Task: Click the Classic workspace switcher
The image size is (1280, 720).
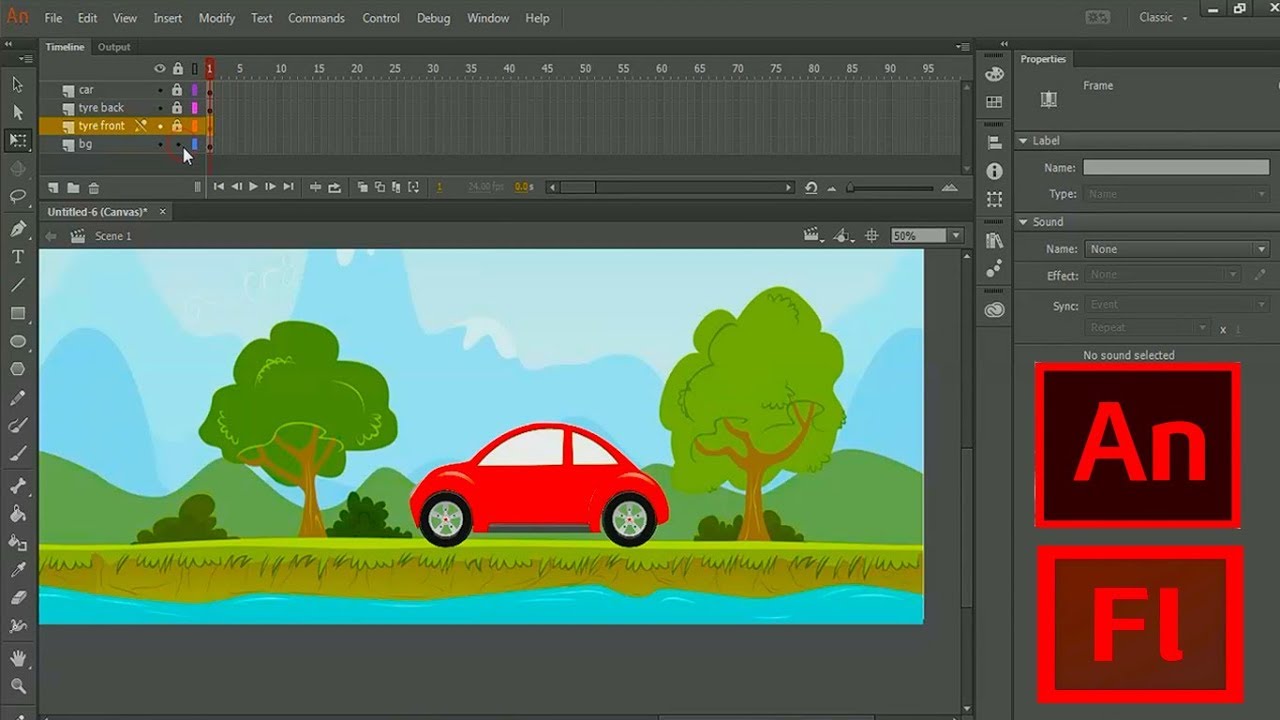Action: [x=1163, y=18]
